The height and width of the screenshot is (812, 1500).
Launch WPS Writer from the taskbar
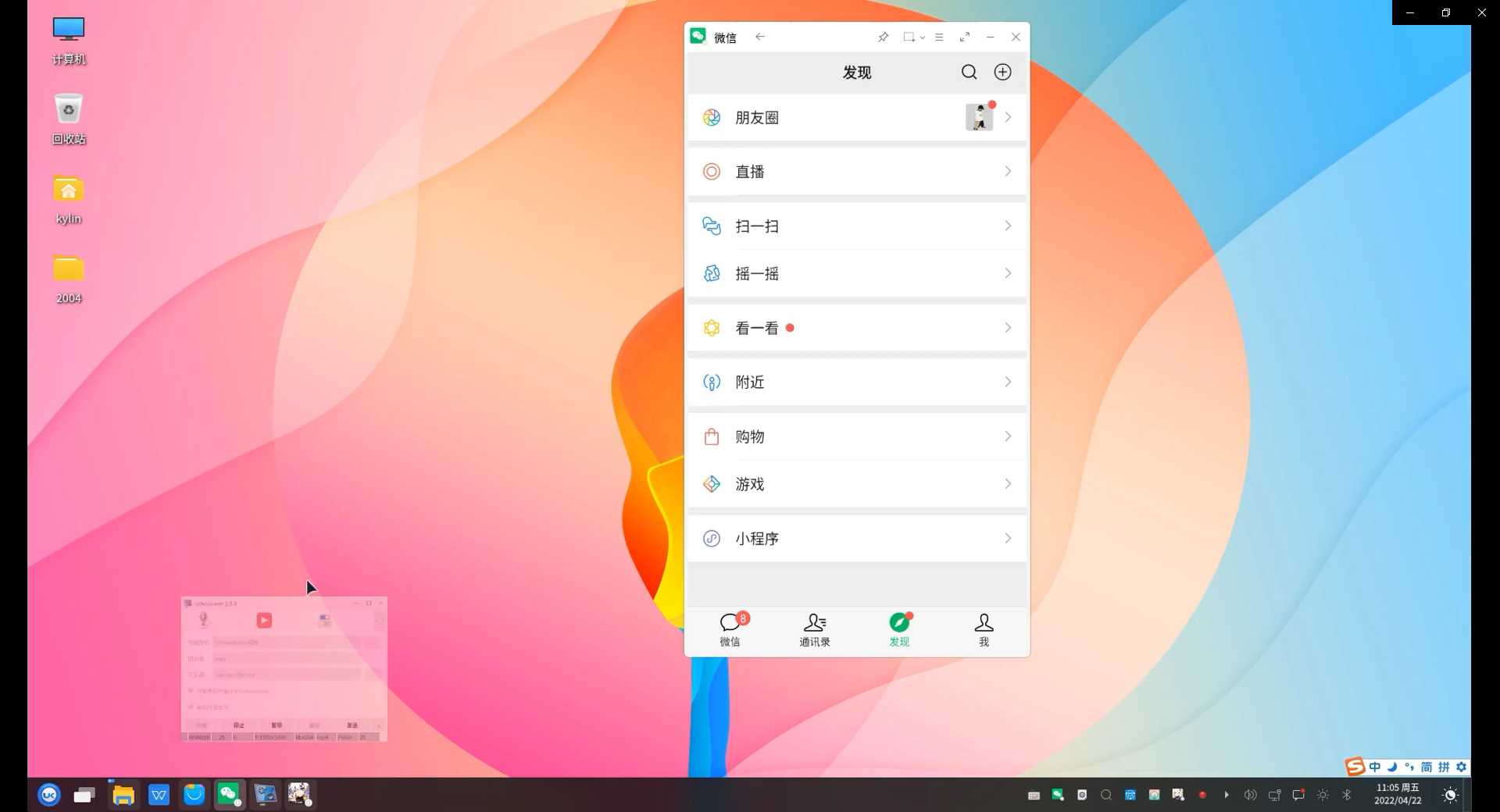(159, 795)
